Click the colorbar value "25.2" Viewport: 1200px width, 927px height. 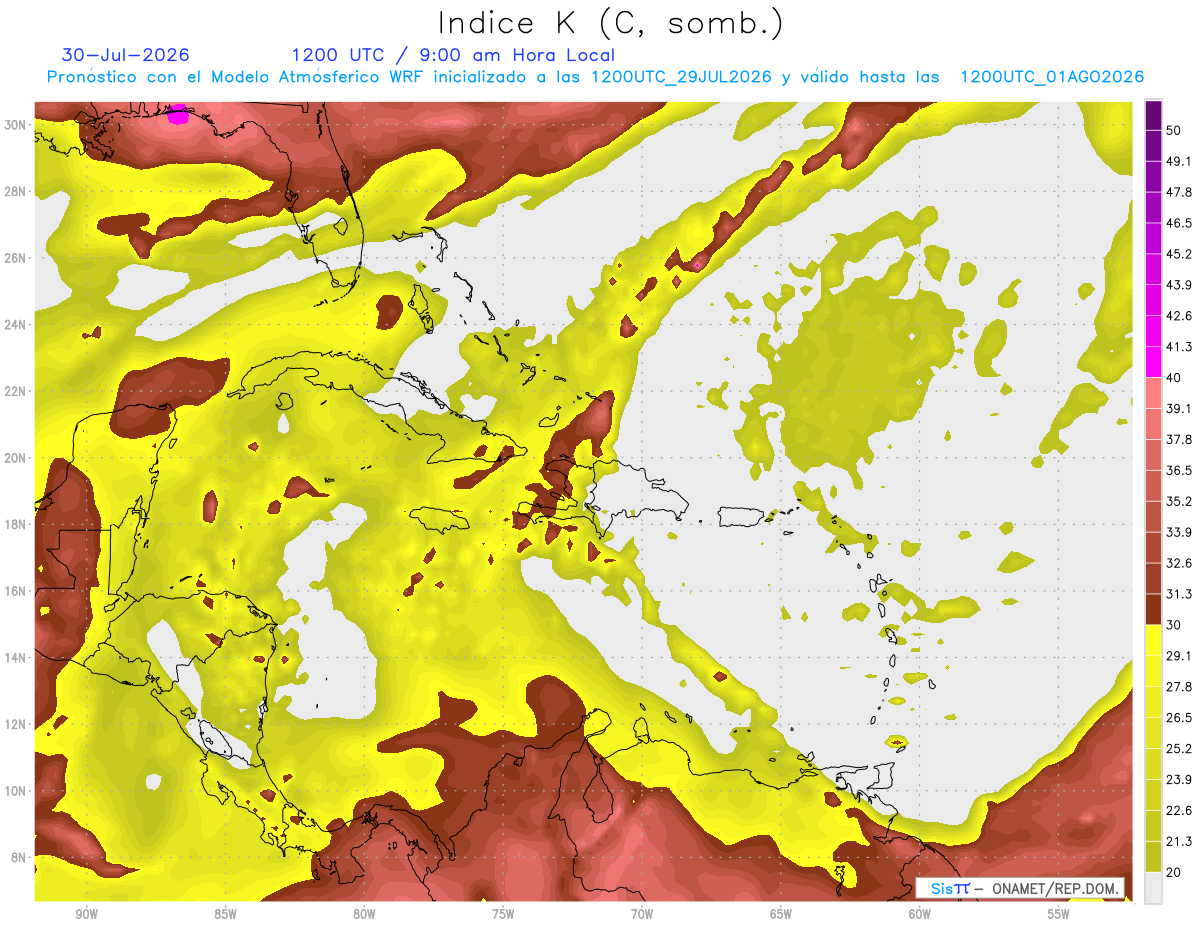click(x=1179, y=749)
